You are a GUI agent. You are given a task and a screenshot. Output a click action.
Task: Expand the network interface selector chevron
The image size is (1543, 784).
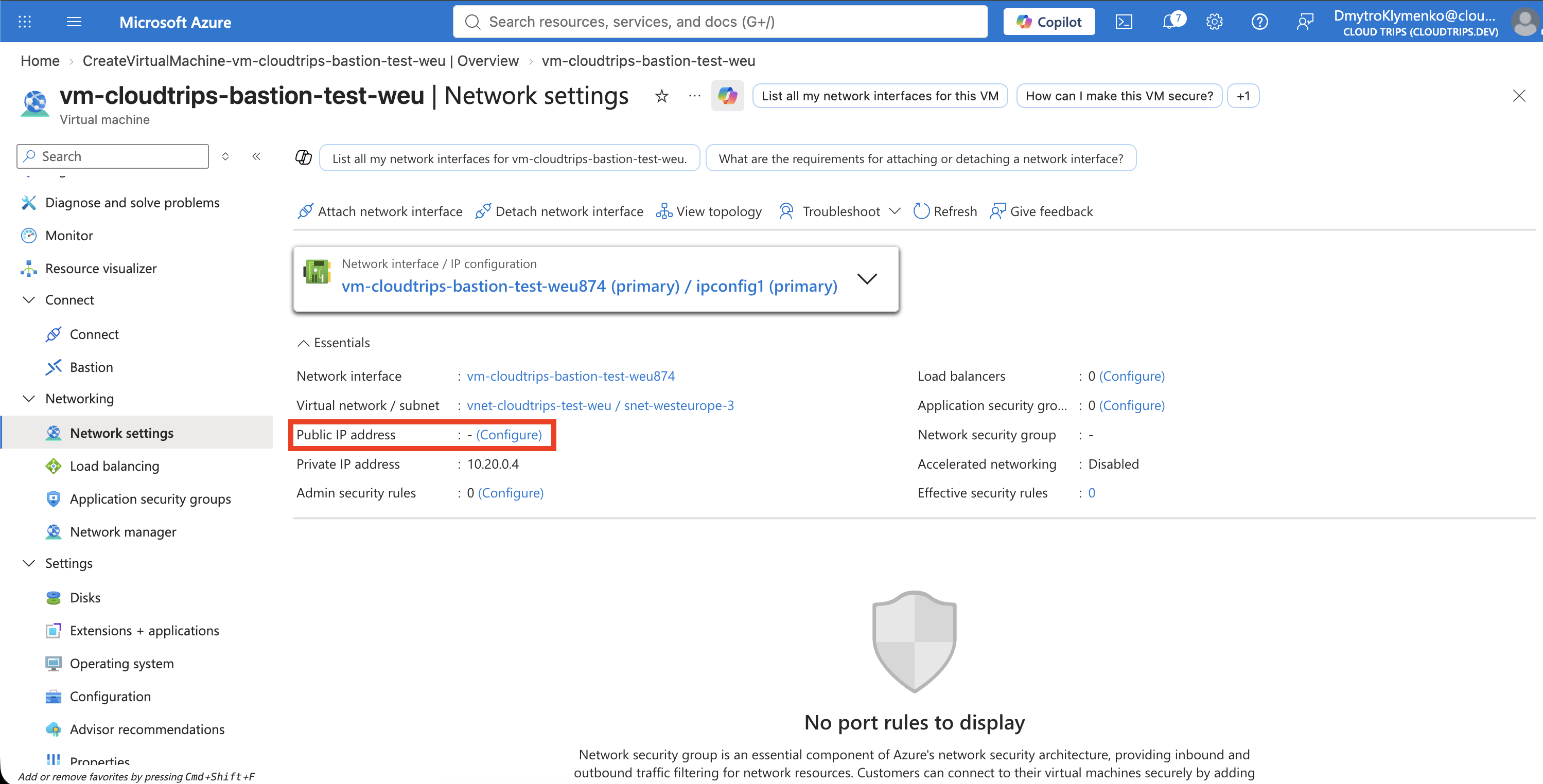pyautogui.click(x=867, y=279)
